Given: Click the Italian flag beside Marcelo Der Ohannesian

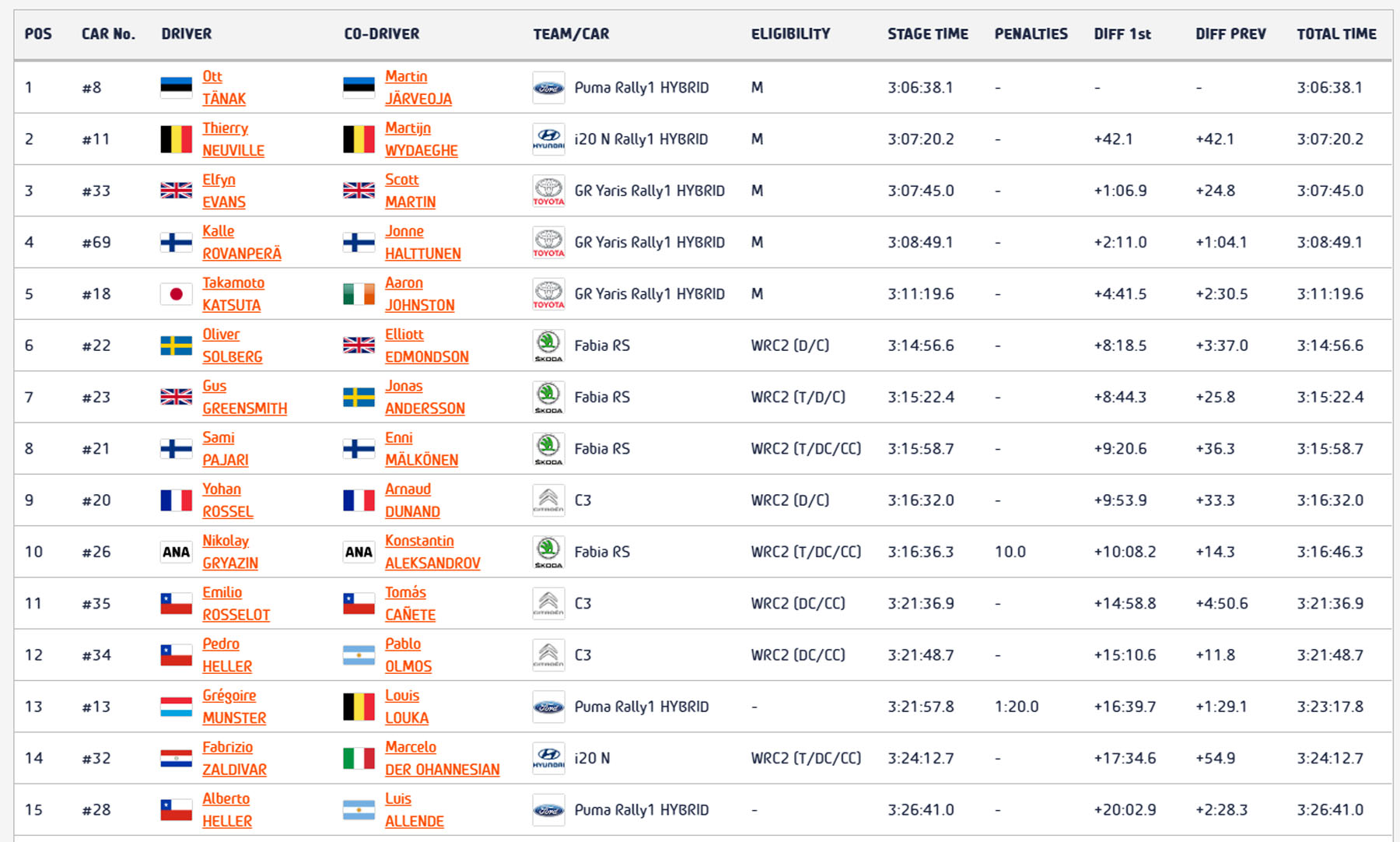Looking at the screenshot, I should click(359, 758).
